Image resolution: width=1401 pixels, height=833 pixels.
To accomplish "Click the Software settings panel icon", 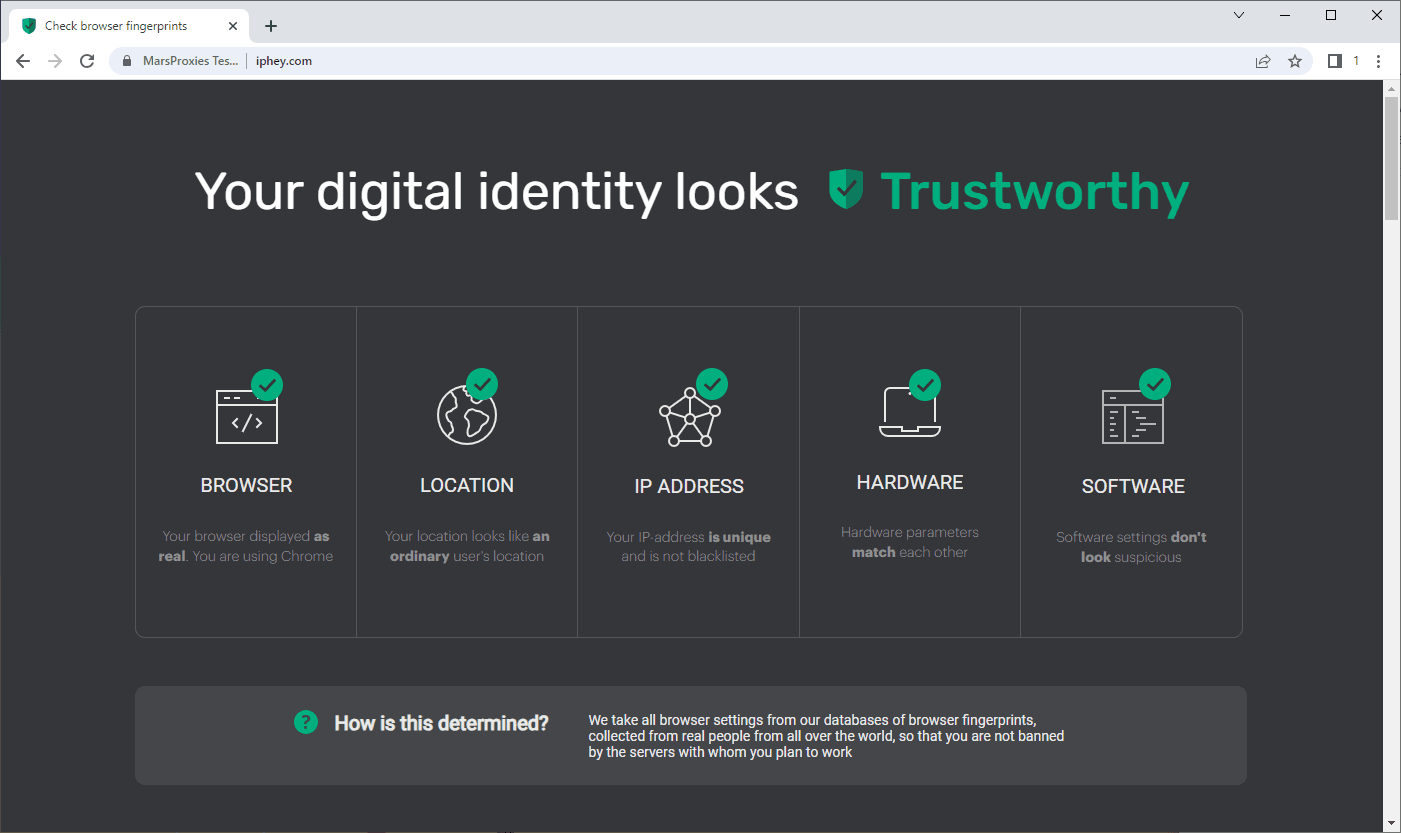I will pyautogui.click(x=1133, y=417).
